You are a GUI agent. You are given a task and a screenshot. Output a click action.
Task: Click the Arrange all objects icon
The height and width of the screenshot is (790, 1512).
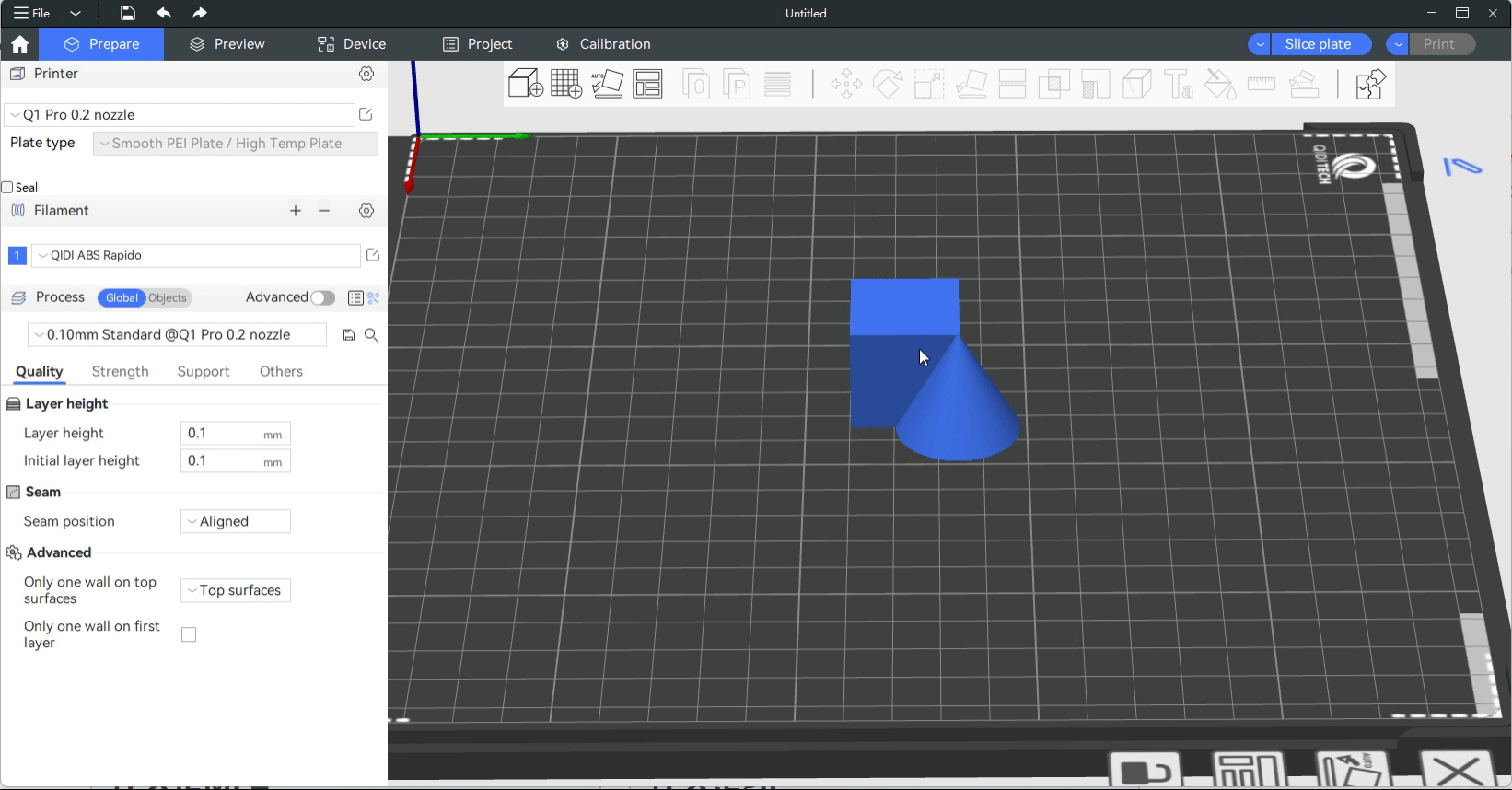[x=648, y=84]
